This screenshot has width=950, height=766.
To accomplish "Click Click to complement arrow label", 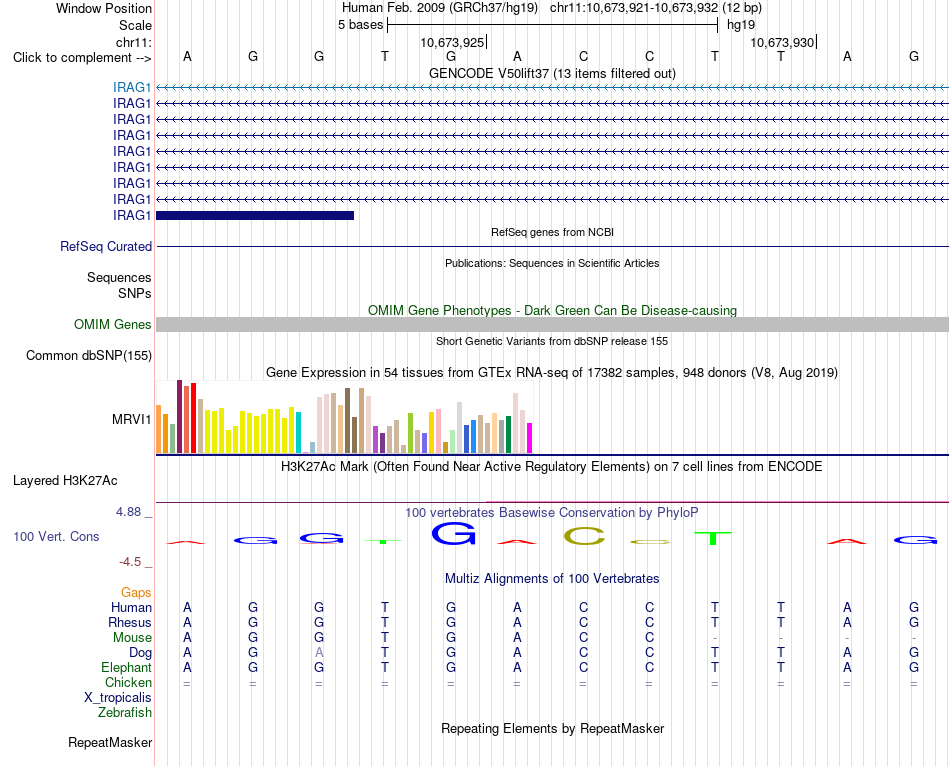I will [x=82, y=58].
